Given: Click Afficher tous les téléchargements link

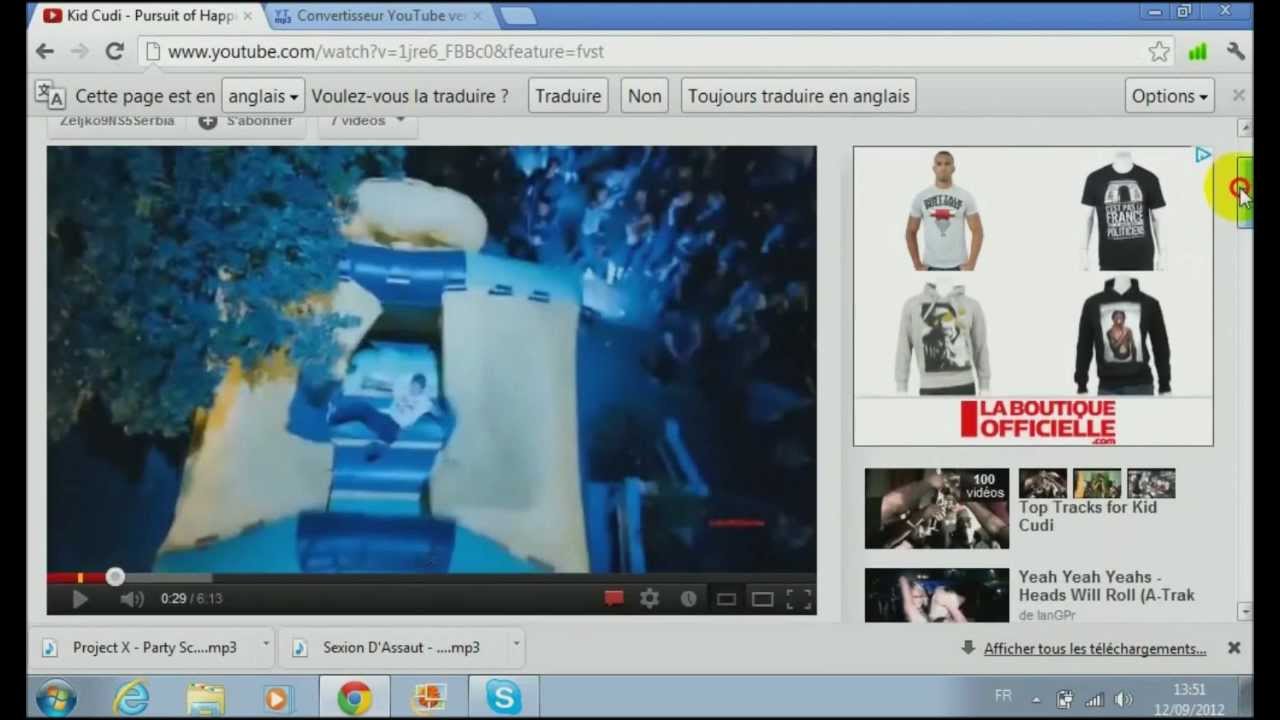Looking at the screenshot, I should pyautogui.click(x=1095, y=649).
